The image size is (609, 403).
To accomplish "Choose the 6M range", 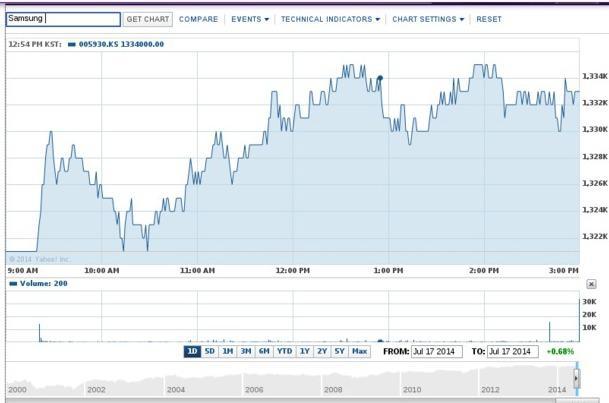I will 264,351.
